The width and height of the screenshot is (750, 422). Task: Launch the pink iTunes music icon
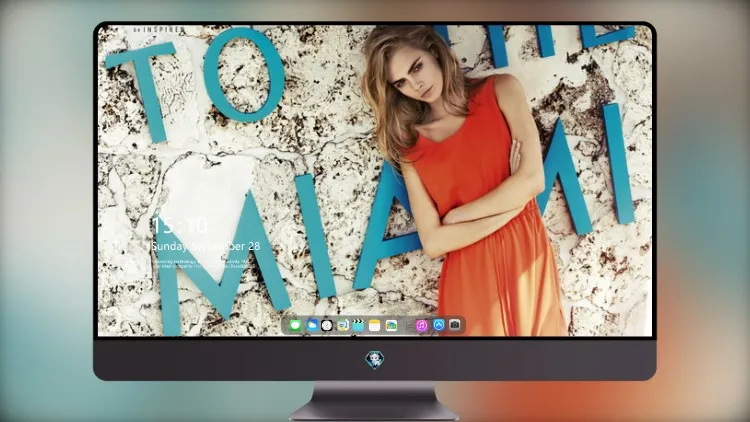pyautogui.click(x=422, y=325)
